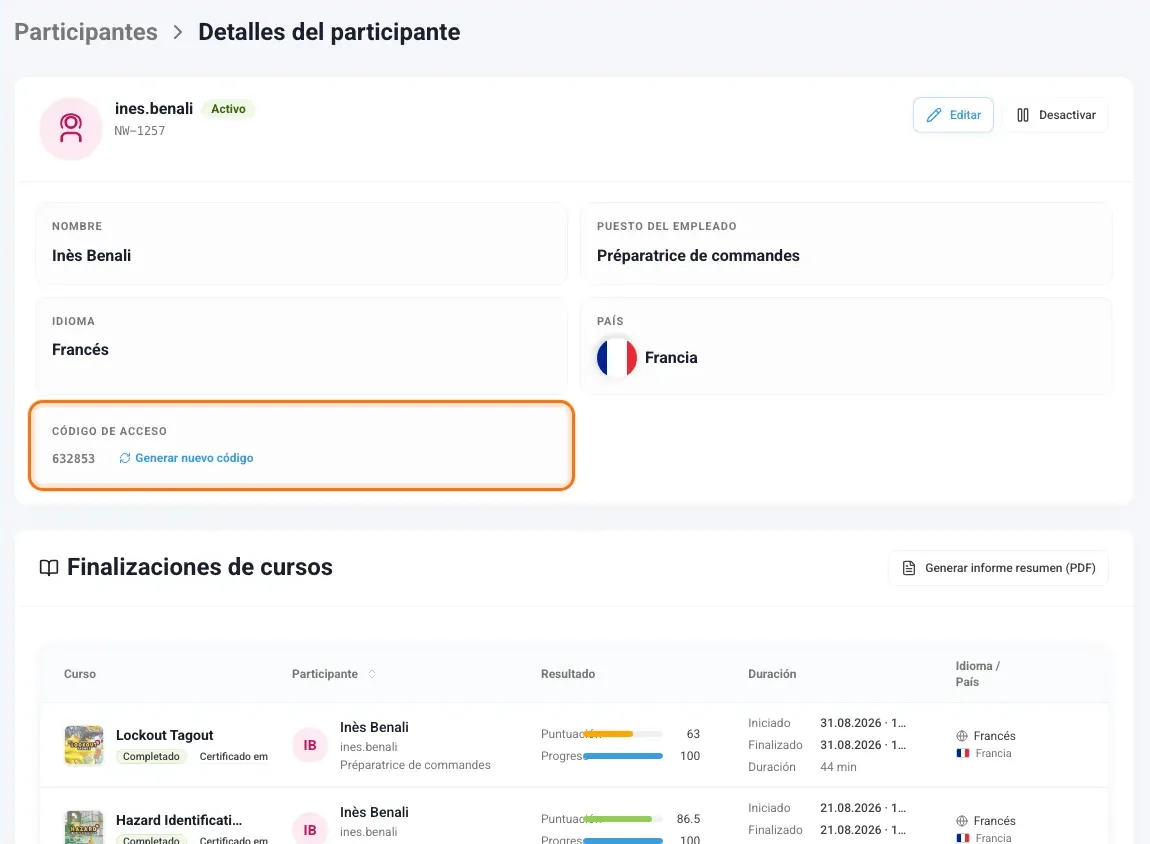Open the Editar button
The width and height of the screenshot is (1150, 844).
(x=953, y=115)
